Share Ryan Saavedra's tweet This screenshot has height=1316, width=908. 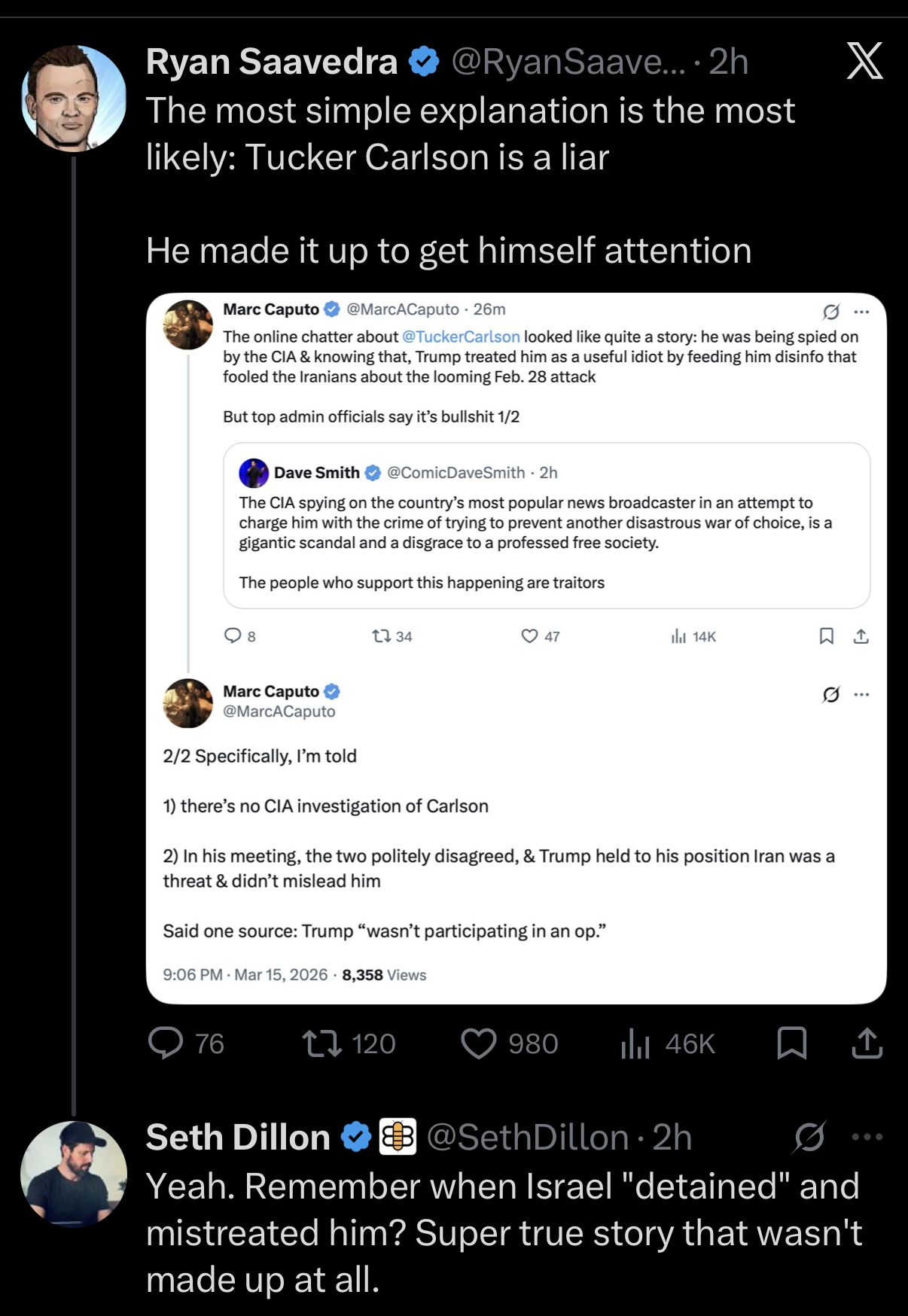(x=867, y=1043)
